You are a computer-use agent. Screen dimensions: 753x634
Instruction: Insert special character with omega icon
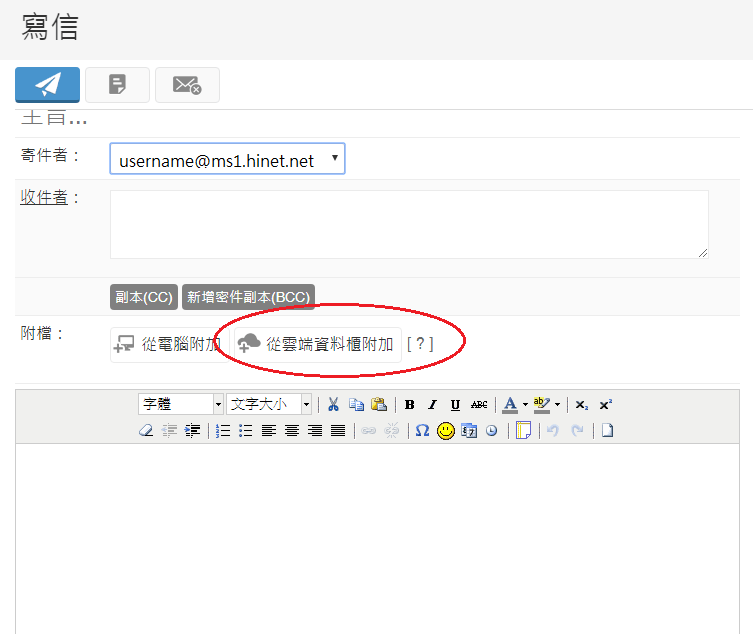[422, 430]
